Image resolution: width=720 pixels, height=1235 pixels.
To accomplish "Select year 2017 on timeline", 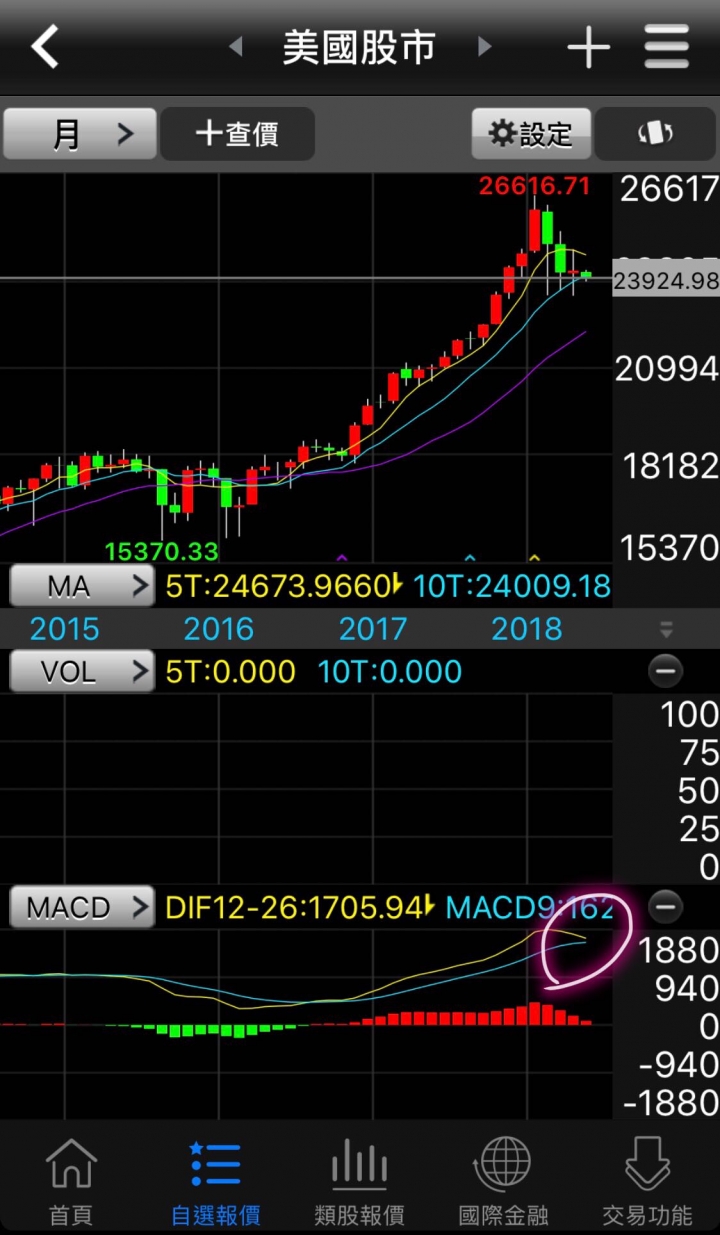I will [x=373, y=629].
